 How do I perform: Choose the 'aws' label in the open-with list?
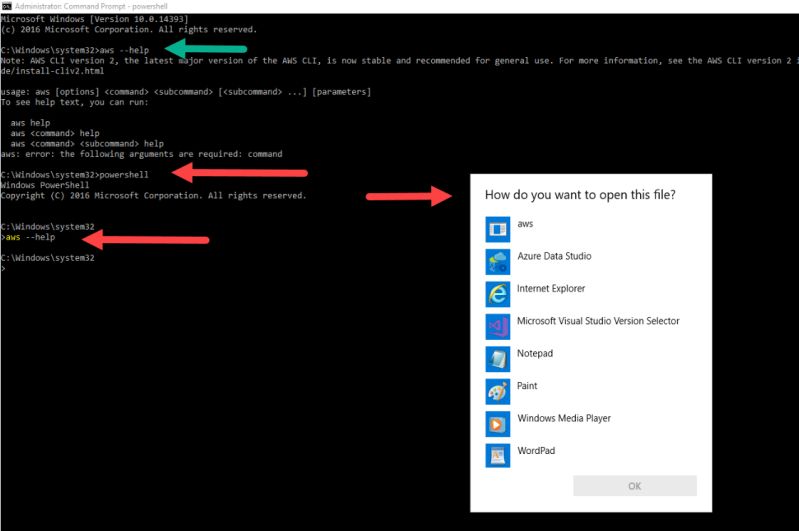tap(525, 224)
